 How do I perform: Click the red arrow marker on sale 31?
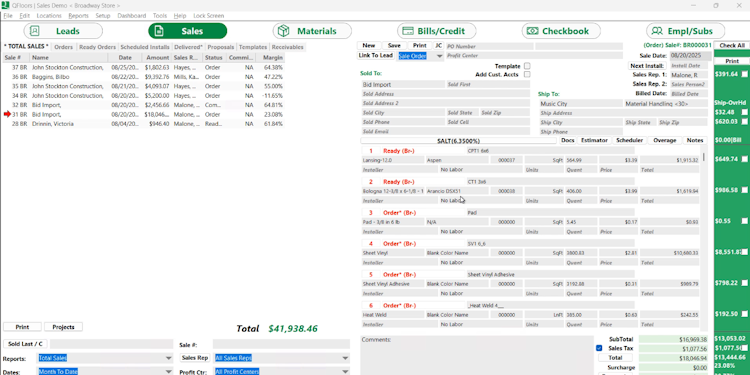pyautogui.click(x=7, y=114)
